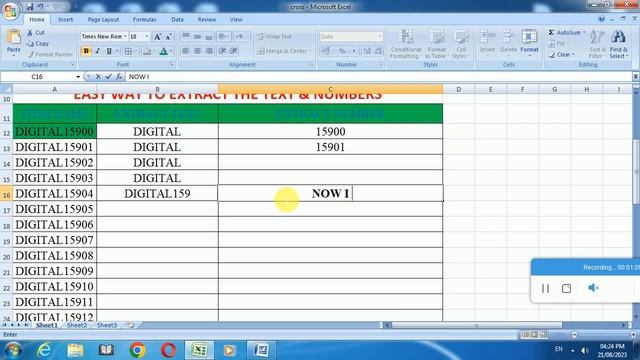Open Internet Explorer from taskbar
This screenshot has width=640, height=360.
pos(44,350)
